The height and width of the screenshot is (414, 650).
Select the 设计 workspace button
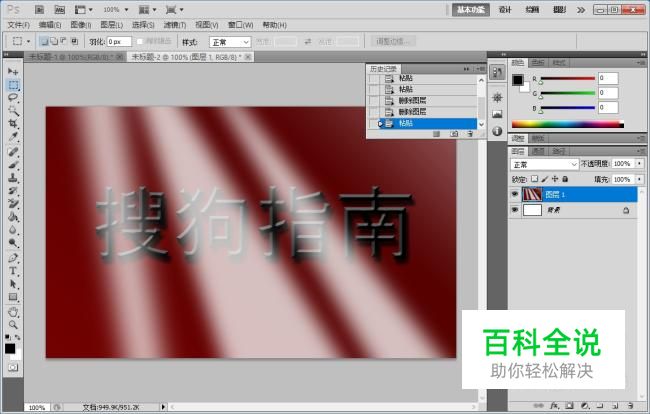[x=505, y=10]
